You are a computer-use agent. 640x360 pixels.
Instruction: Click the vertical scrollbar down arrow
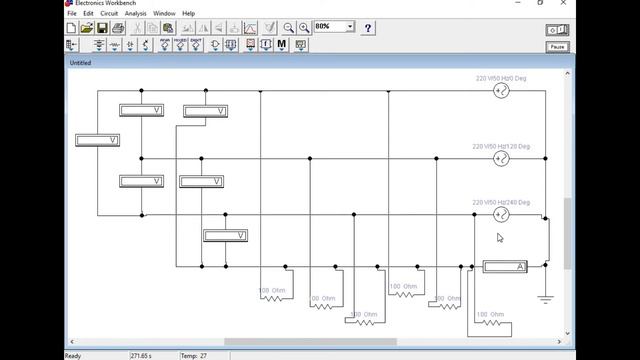(x=567, y=333)
